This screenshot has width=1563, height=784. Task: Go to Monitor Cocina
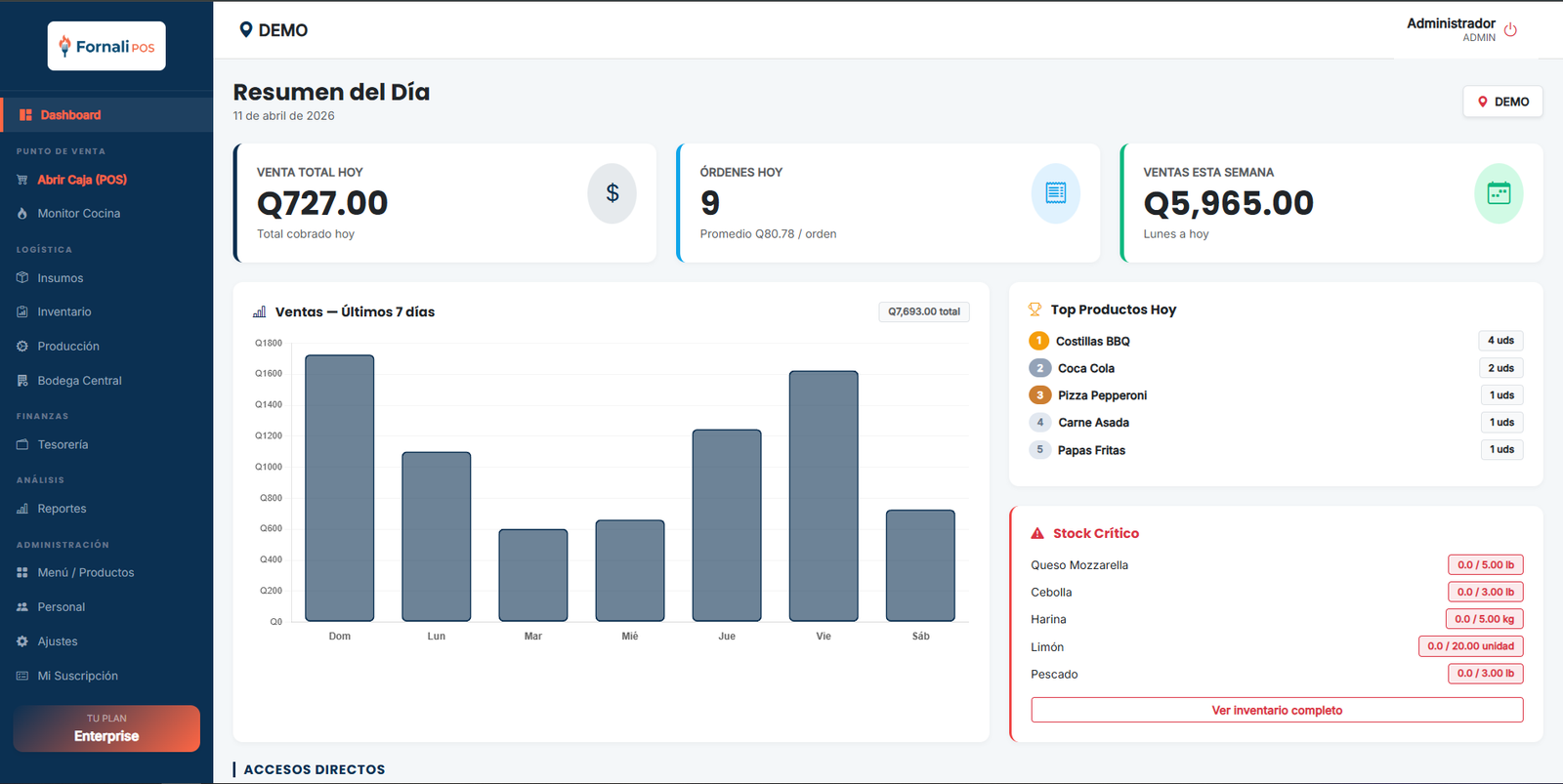(x=78, y=214)
